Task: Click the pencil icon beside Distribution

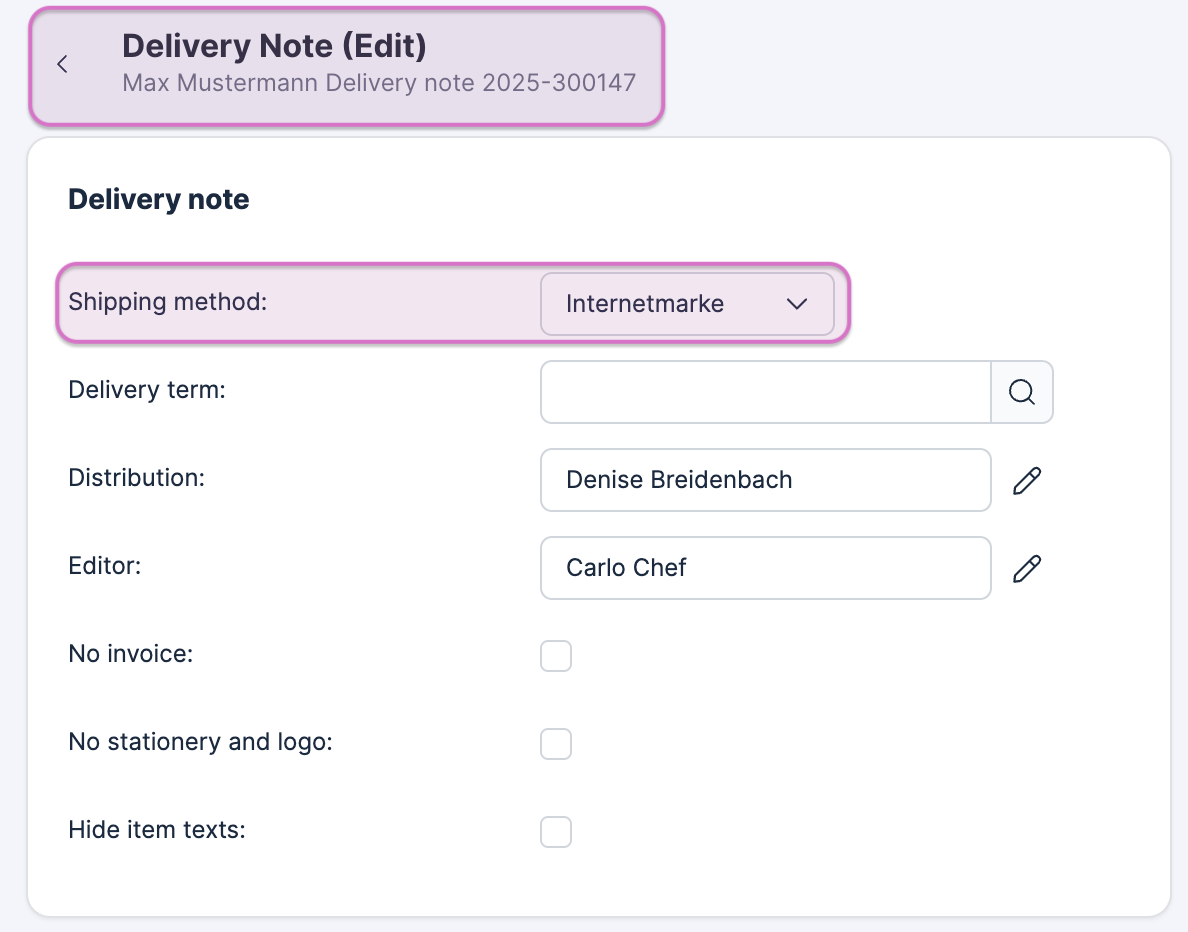Action: pos(1027,480)
